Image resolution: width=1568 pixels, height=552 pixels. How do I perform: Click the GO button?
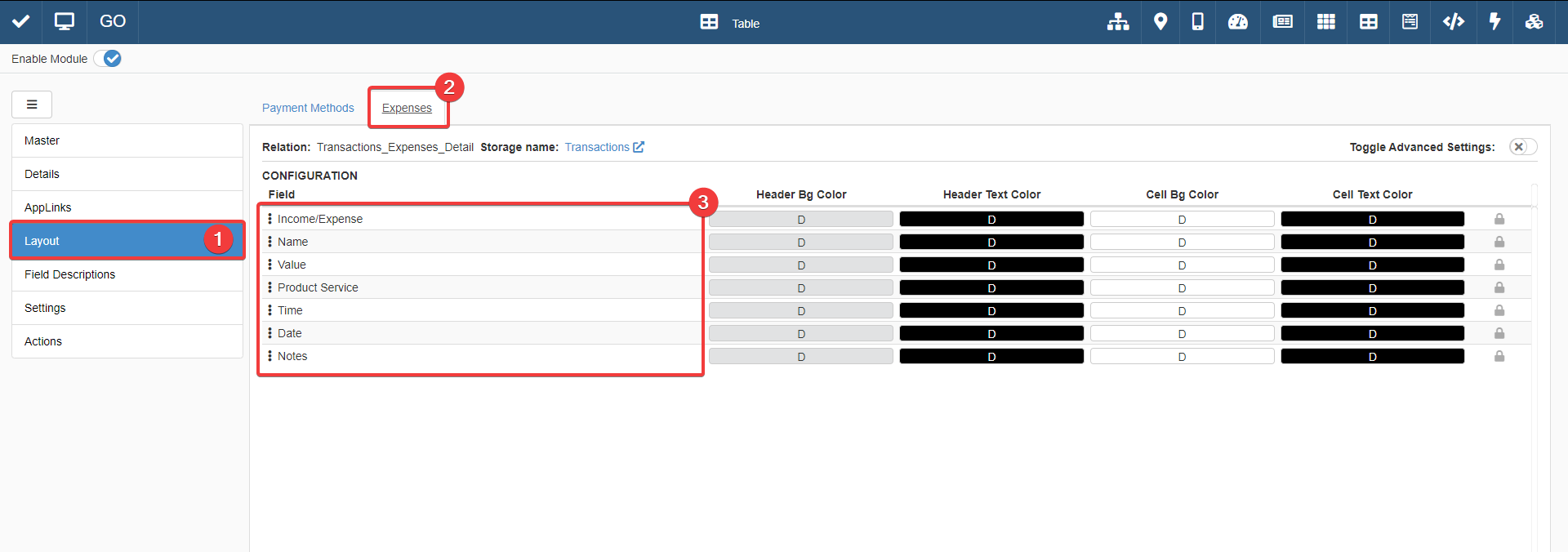tap(113, 21)
